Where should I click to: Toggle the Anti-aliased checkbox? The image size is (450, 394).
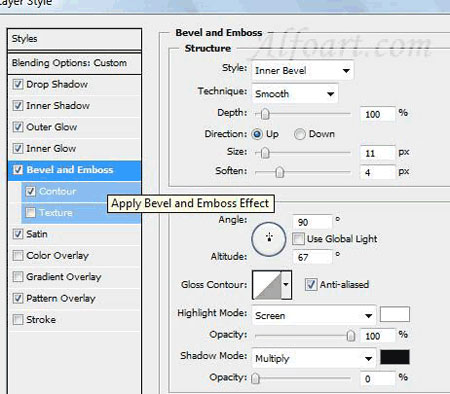pyautogui.click(x=311, y=284)
